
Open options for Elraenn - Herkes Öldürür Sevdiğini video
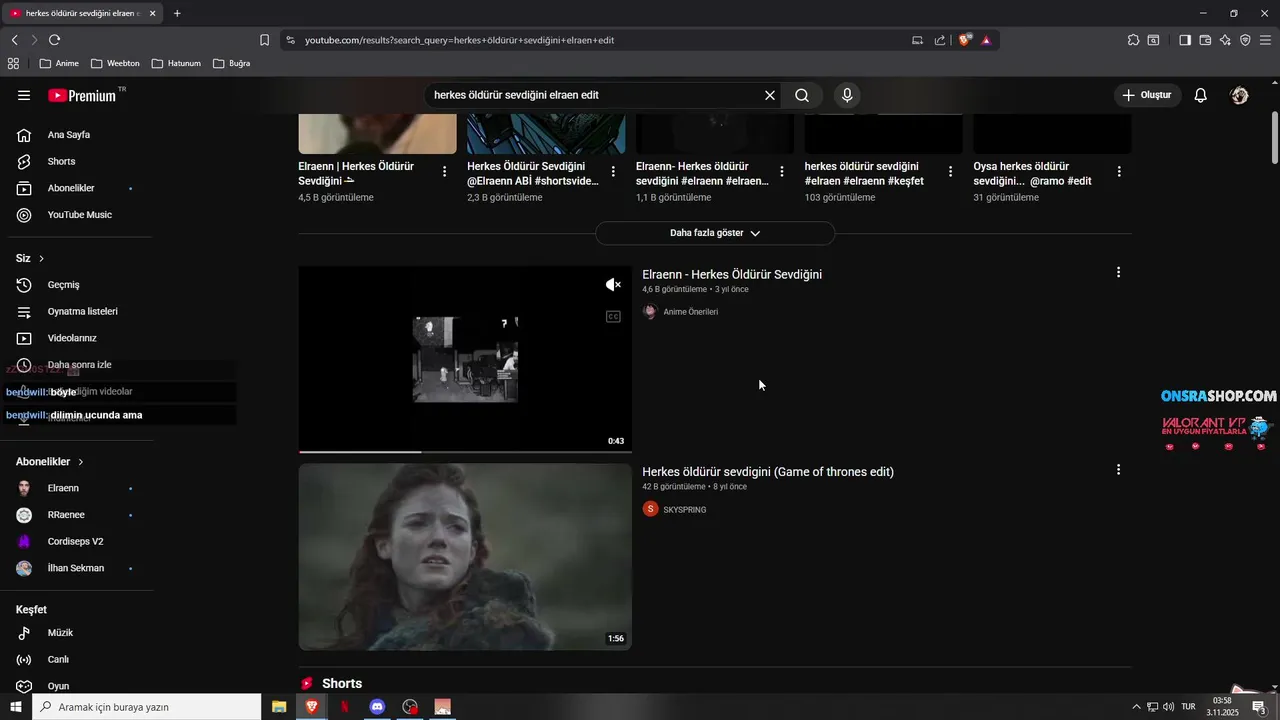click(1118, 272)
